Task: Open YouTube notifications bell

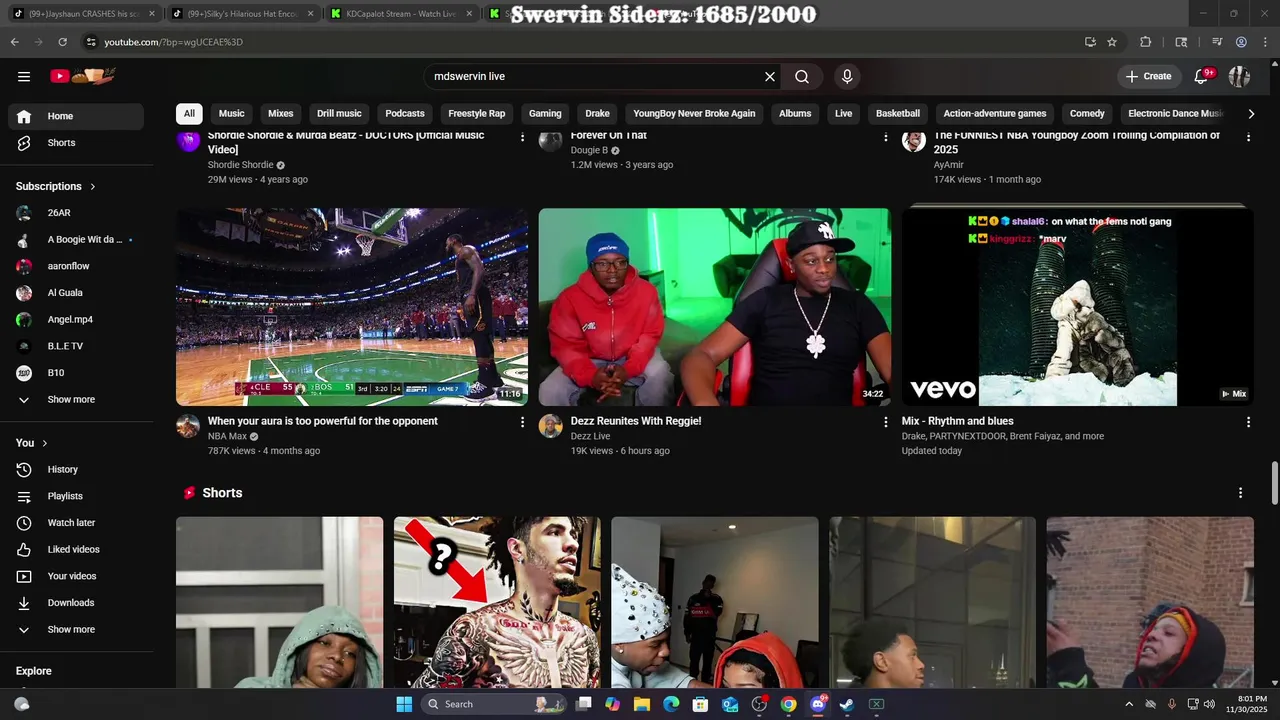Action: 1203,76
